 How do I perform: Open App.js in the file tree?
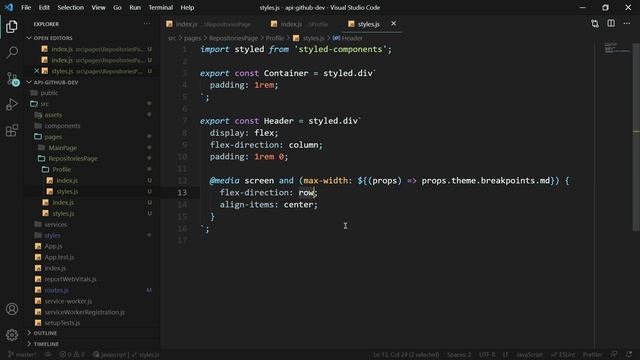point(53,246)
